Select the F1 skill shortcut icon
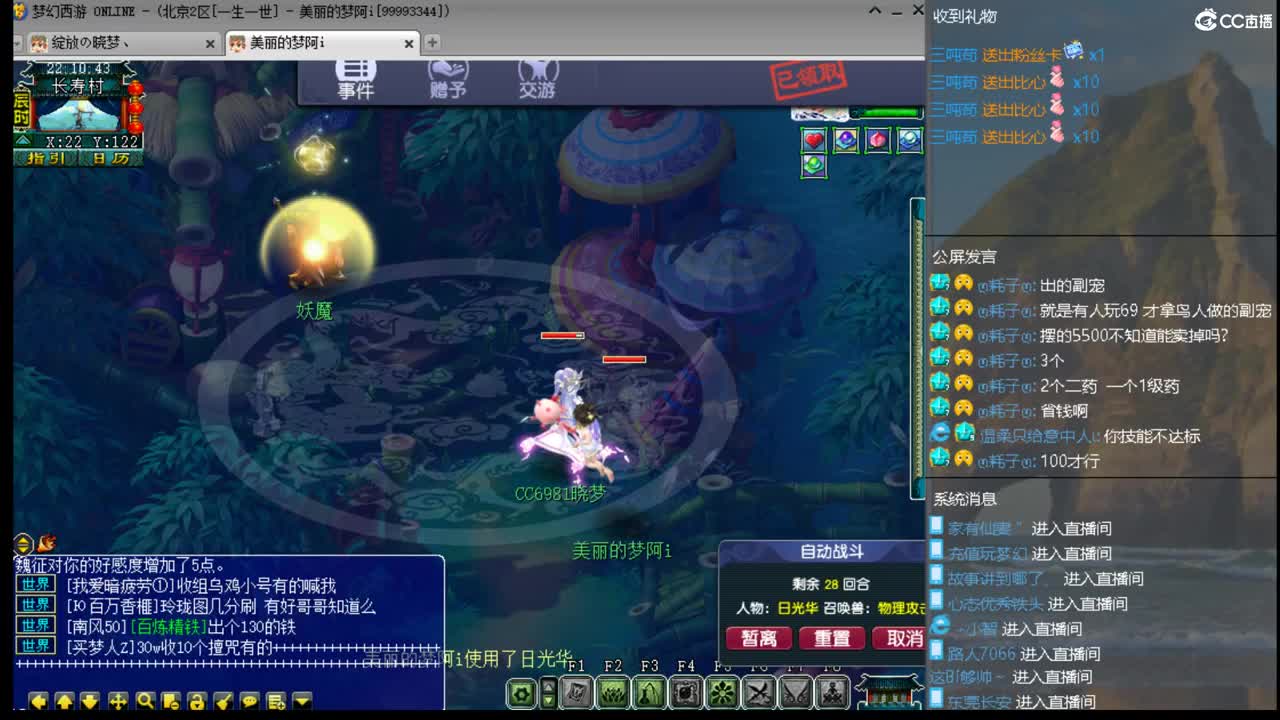 click(576, 692)
